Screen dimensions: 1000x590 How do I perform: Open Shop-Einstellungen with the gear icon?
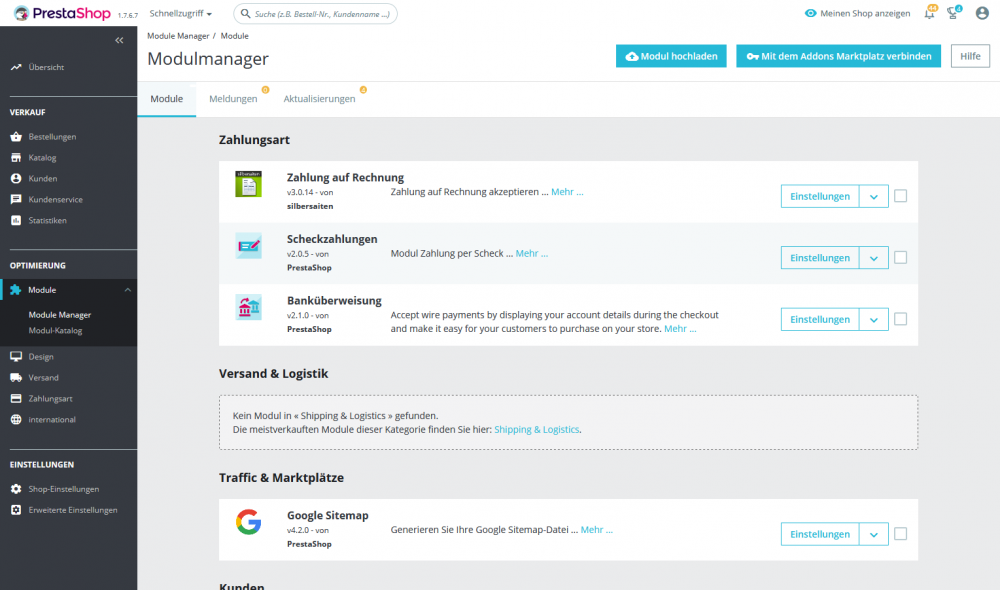click(15, 489)
